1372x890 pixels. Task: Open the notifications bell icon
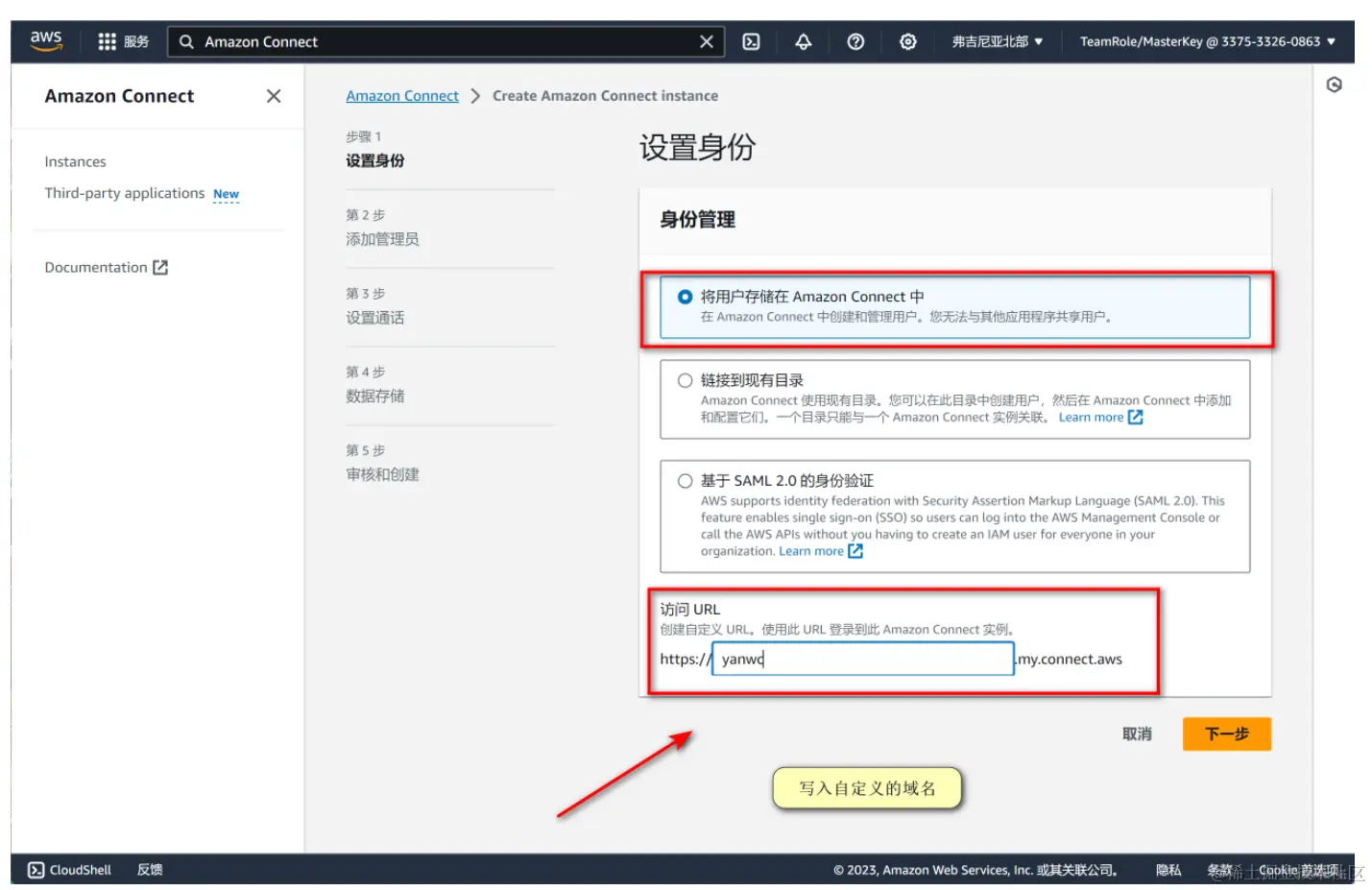click(x=804, y=41)
